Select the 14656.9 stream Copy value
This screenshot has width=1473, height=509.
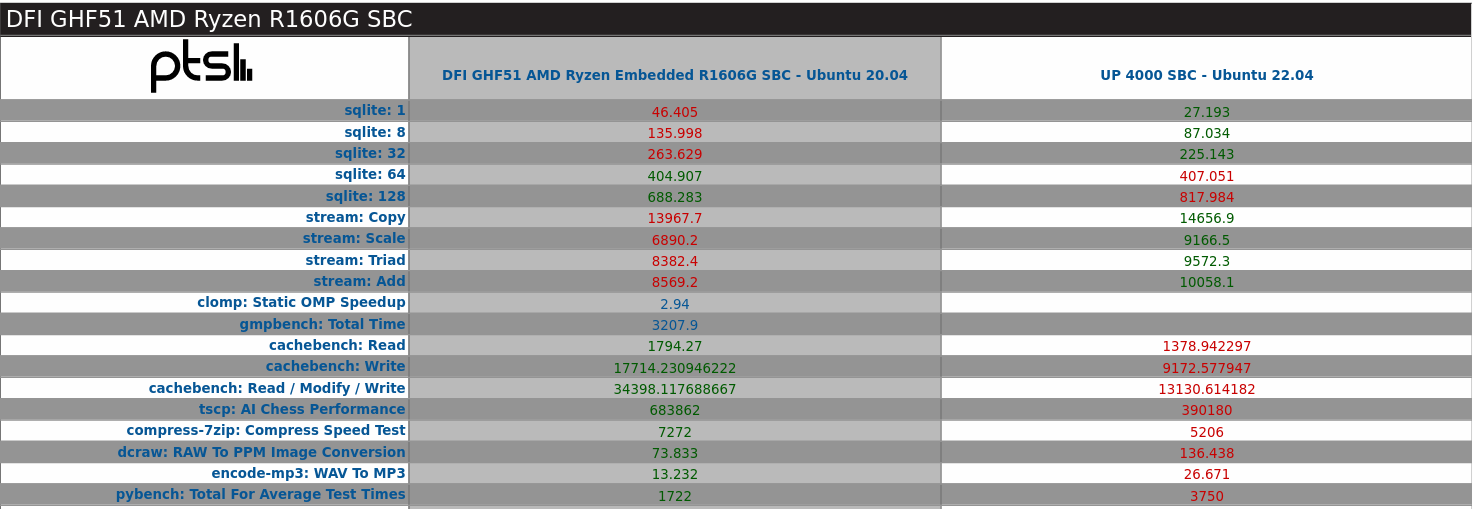(x=1207, y=219)
